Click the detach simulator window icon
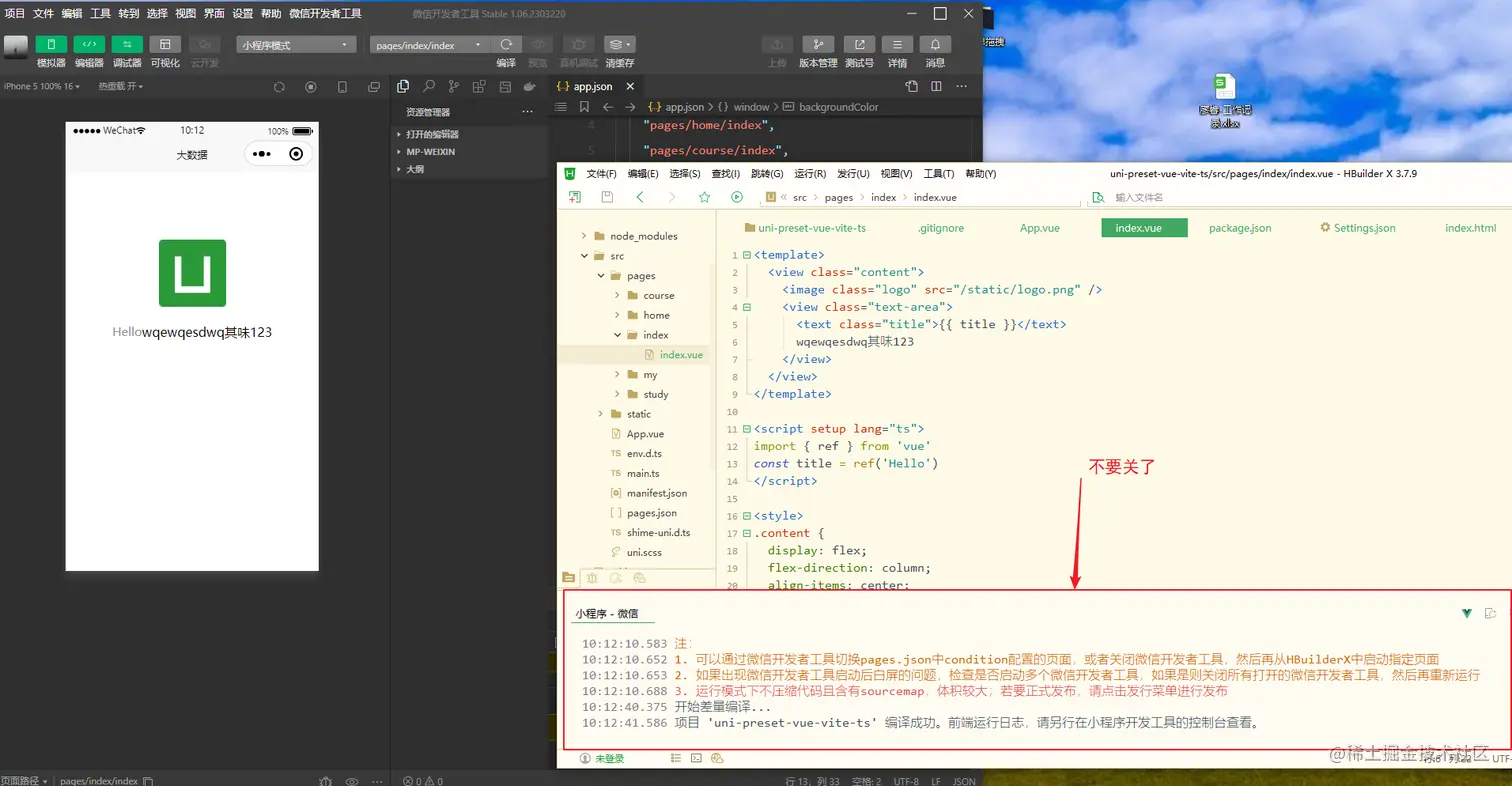Screen dimensions: 1512x786 [x=373, y=87]
